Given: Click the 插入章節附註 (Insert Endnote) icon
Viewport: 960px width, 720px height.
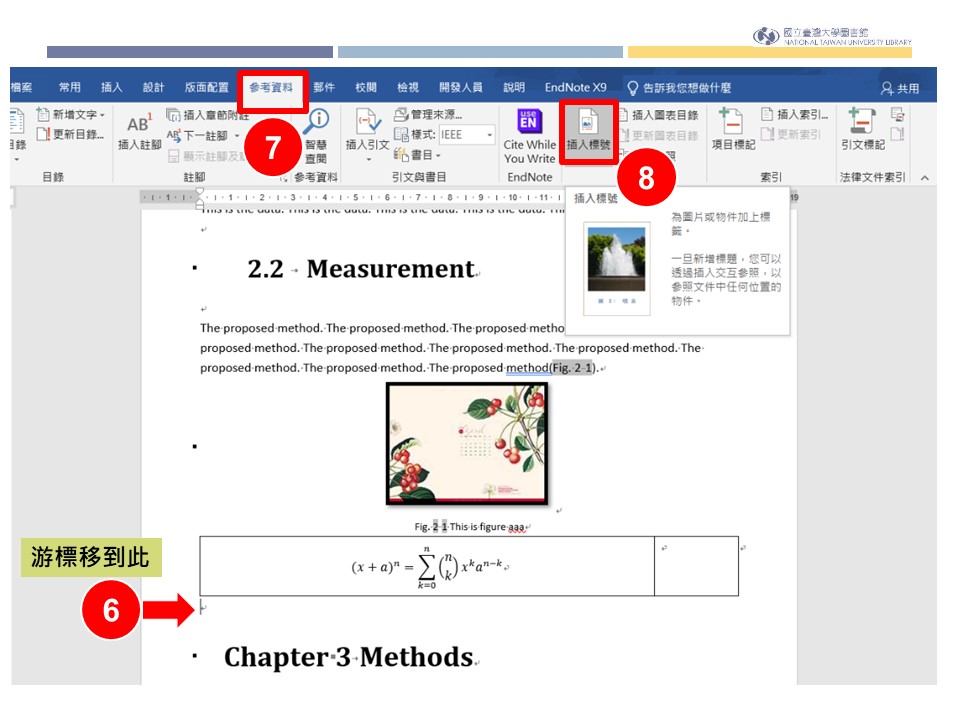Looking at the screenshot, I should pos(173,114).
